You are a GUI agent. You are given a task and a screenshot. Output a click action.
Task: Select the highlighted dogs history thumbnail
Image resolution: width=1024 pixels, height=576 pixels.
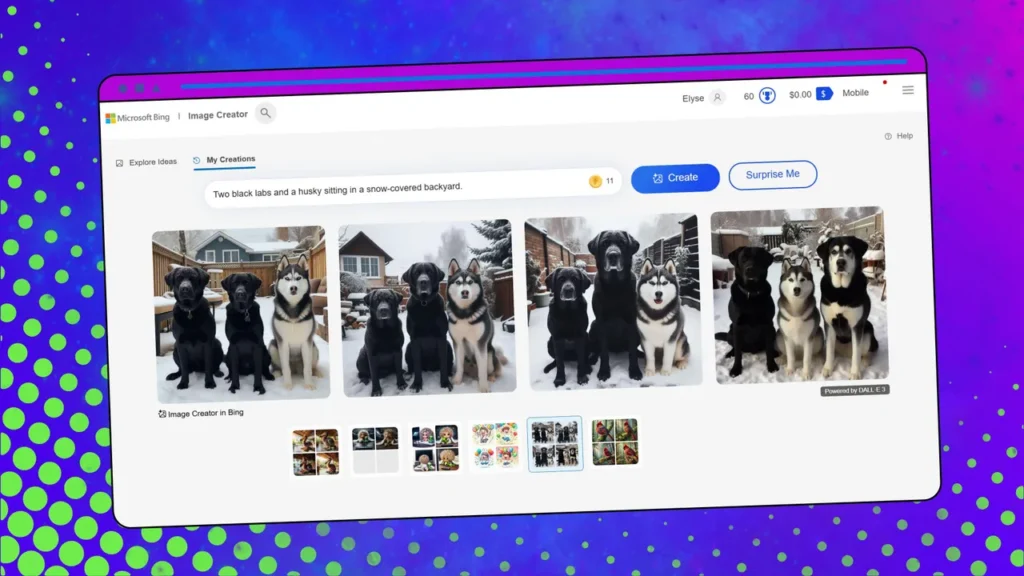click(x=554, y=443)
